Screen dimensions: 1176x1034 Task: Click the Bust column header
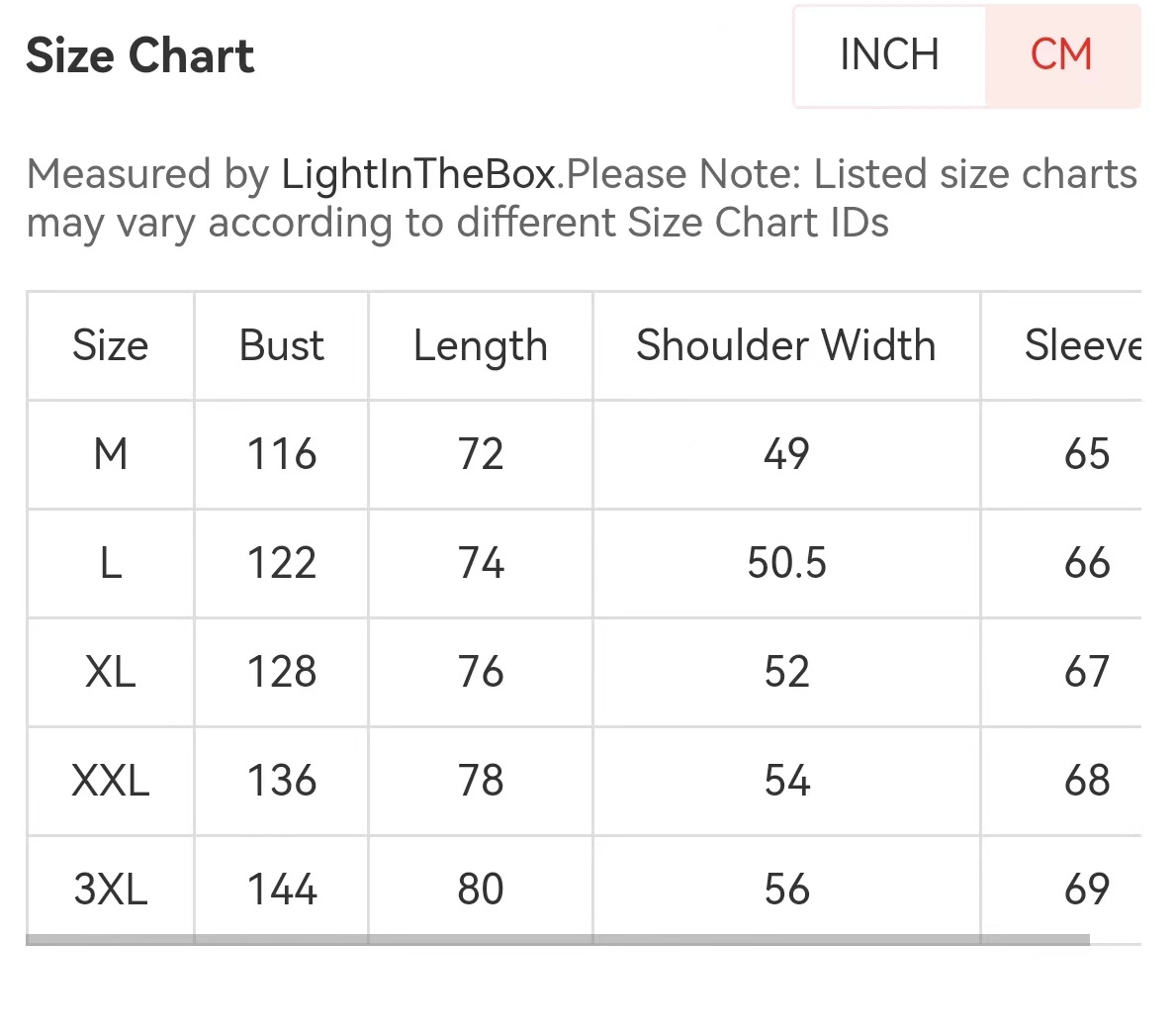(281, 346)
